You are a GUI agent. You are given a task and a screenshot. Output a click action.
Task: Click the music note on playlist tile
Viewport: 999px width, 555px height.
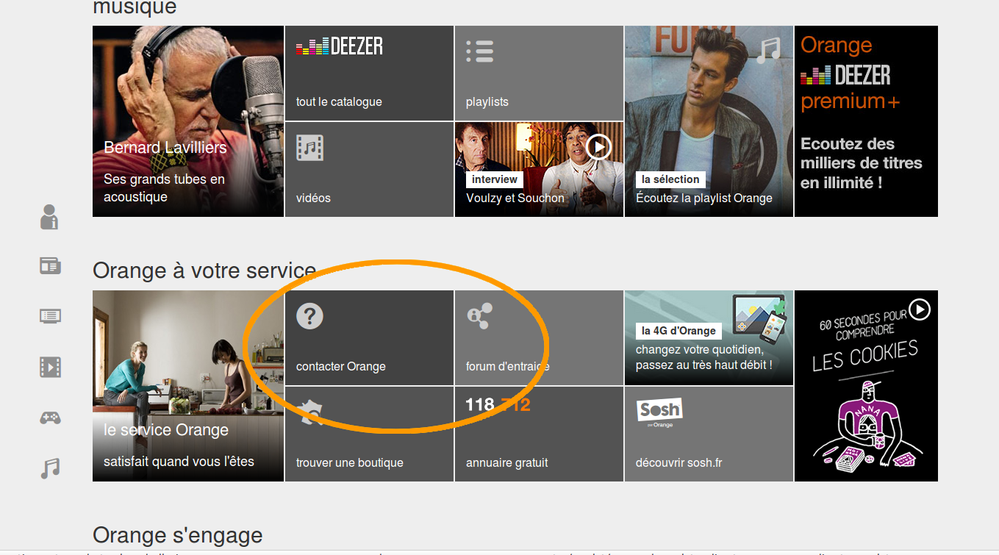769,50
